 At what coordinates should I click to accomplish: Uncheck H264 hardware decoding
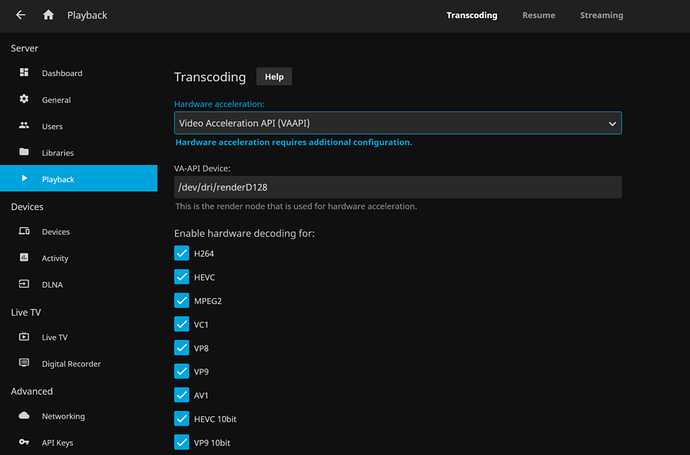(181, 254)
